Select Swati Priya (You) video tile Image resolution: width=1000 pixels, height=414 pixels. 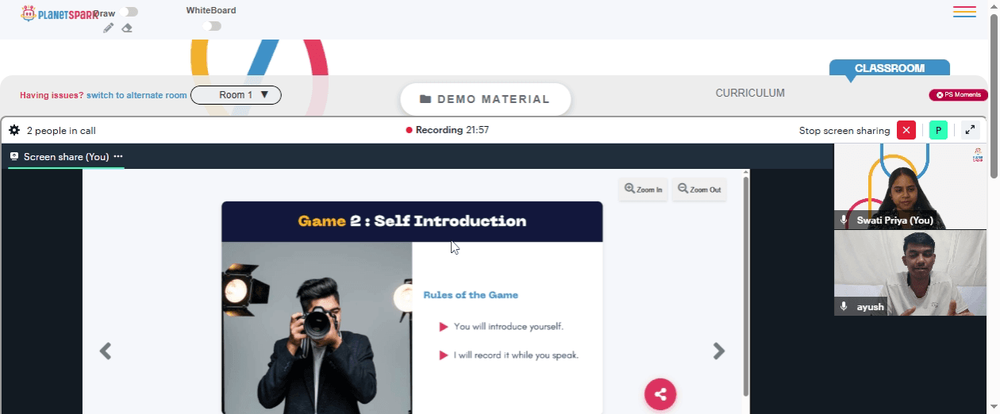pos(910,186)
